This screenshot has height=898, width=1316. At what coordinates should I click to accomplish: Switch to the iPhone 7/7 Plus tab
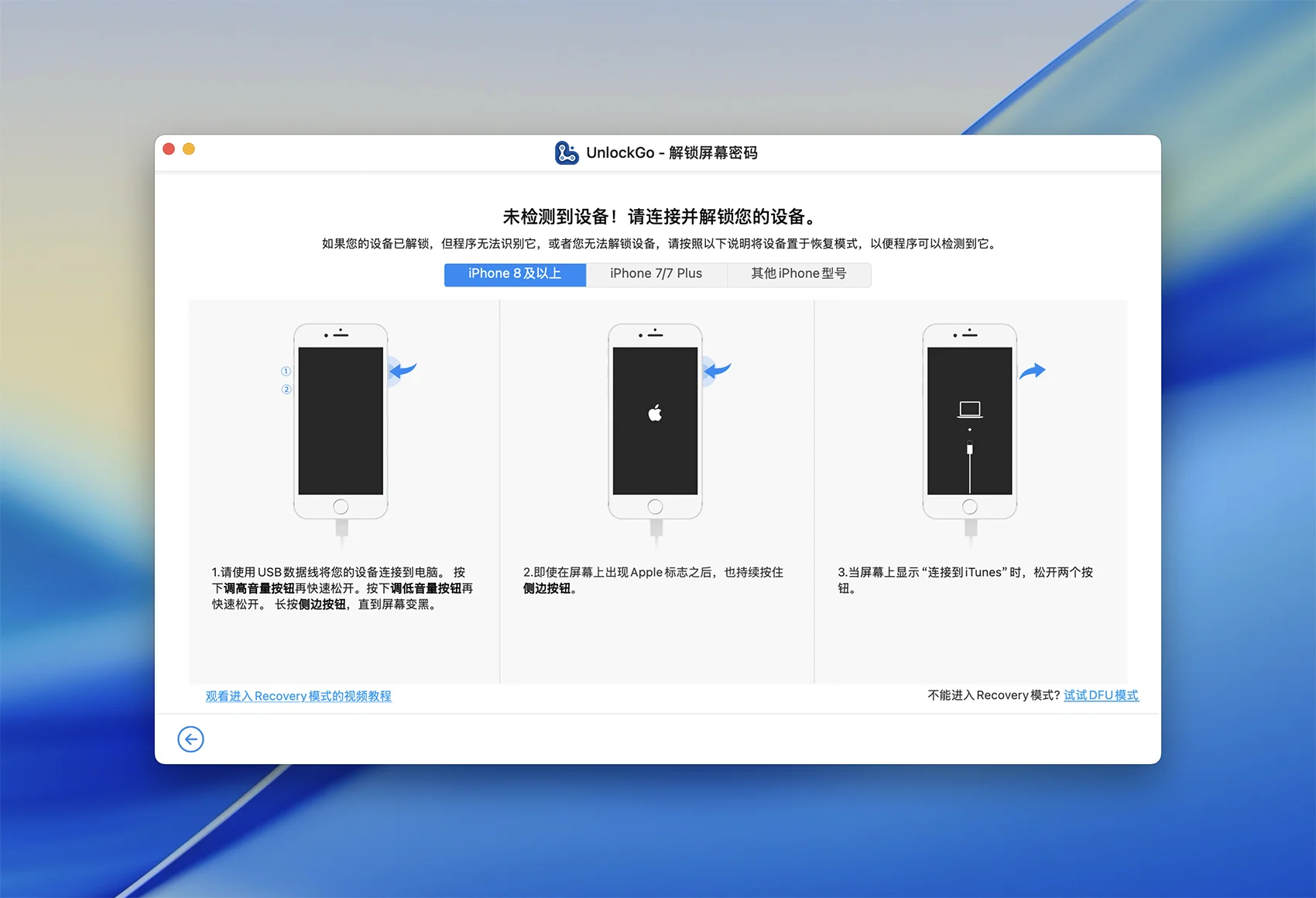click(656, 274)
